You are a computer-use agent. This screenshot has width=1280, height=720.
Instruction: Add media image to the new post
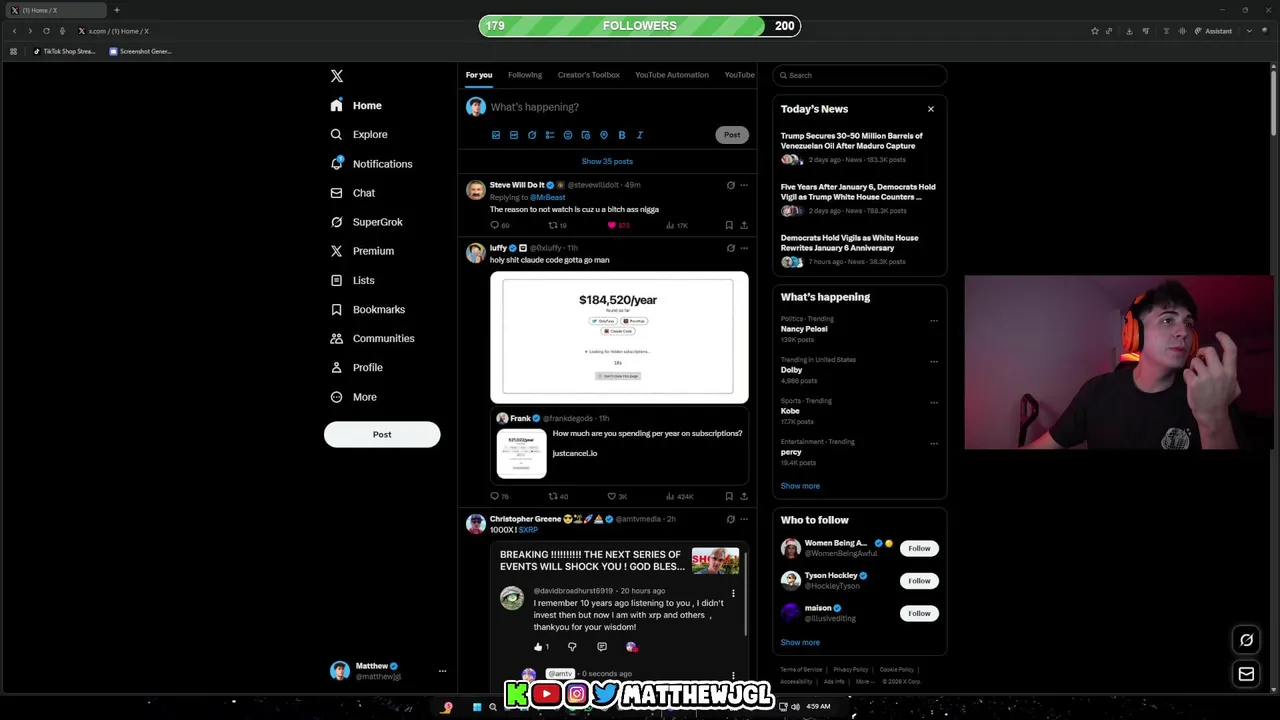coord(496,135)
